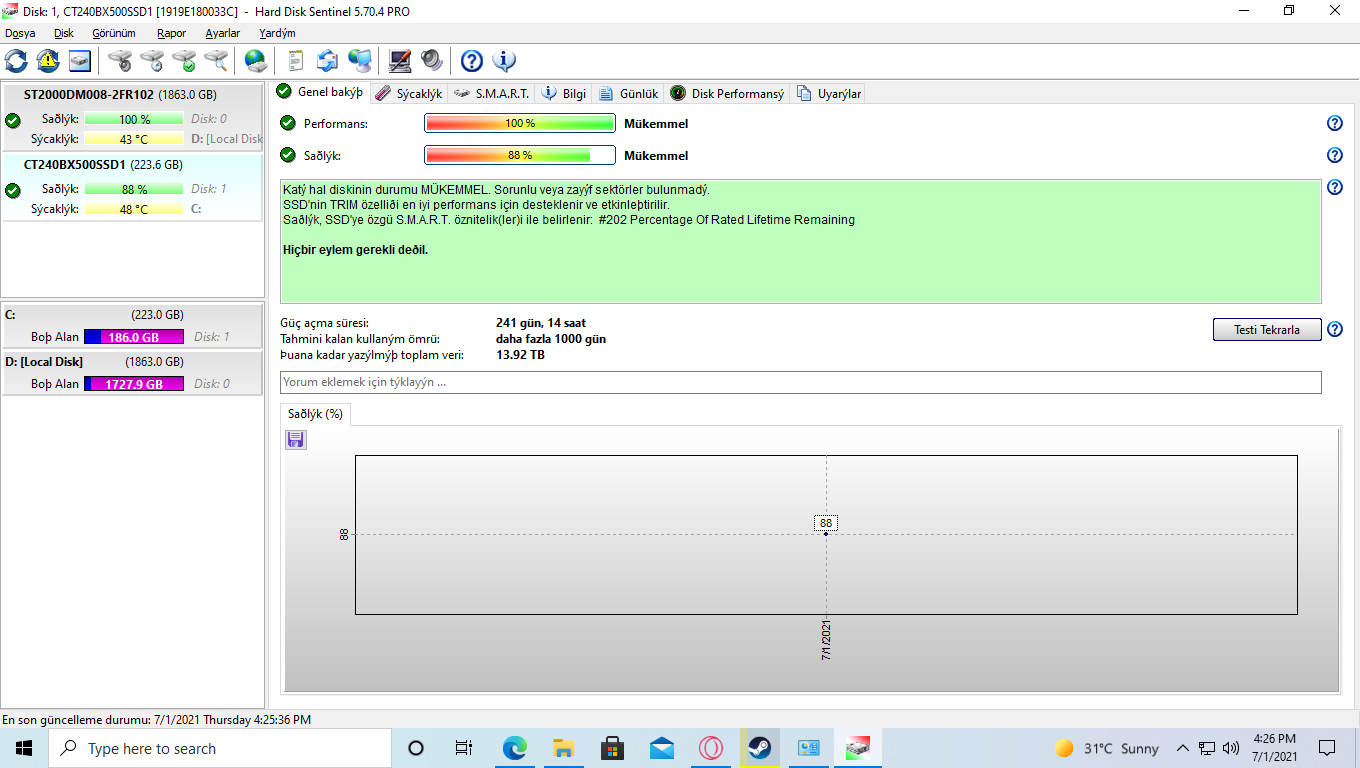Click the Performans 100 % bar
This screenshot has height=768, width=1360.
[x=520, y=123]
